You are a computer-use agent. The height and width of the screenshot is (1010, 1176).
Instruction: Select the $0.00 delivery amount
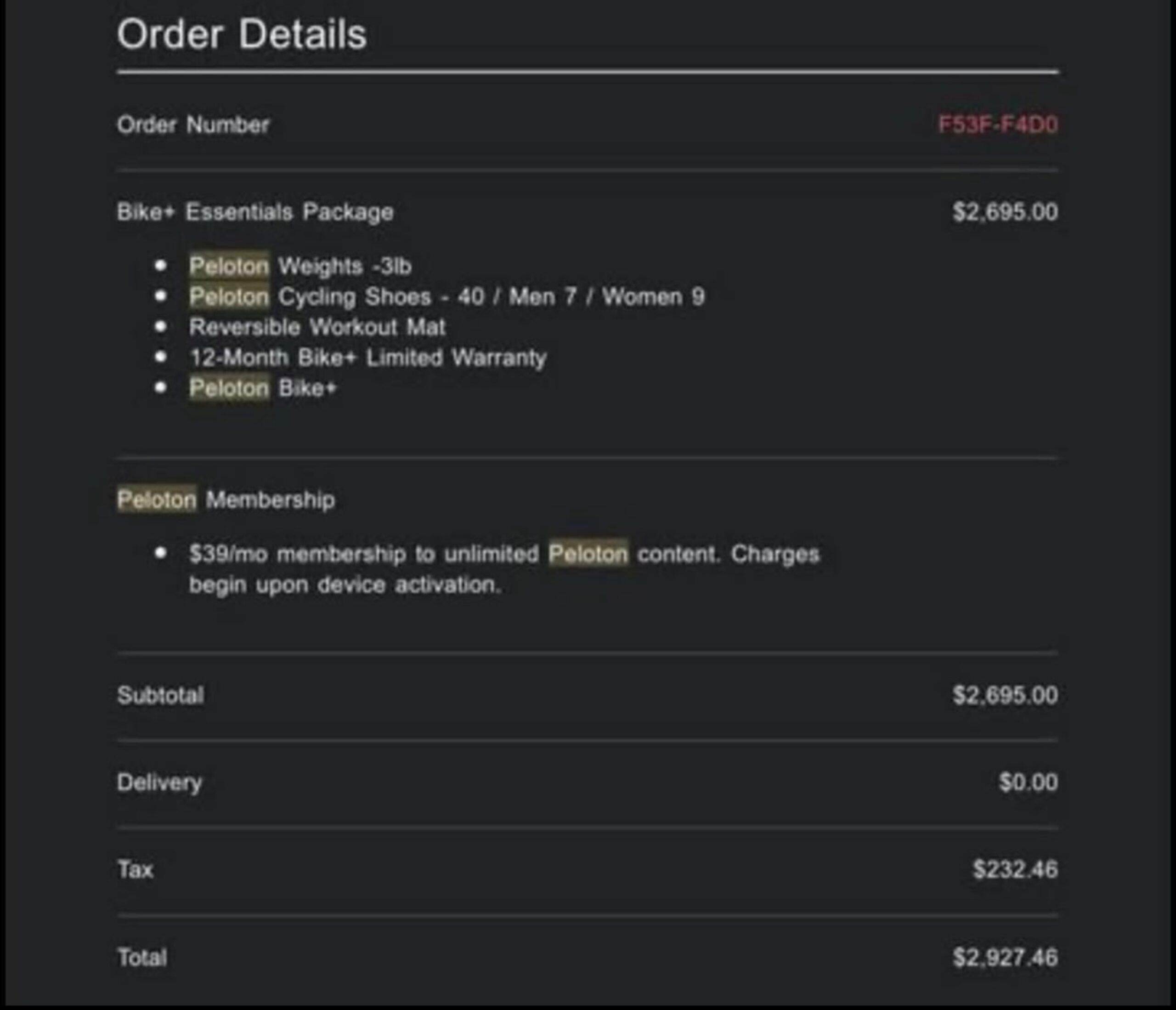(1028, 783)
